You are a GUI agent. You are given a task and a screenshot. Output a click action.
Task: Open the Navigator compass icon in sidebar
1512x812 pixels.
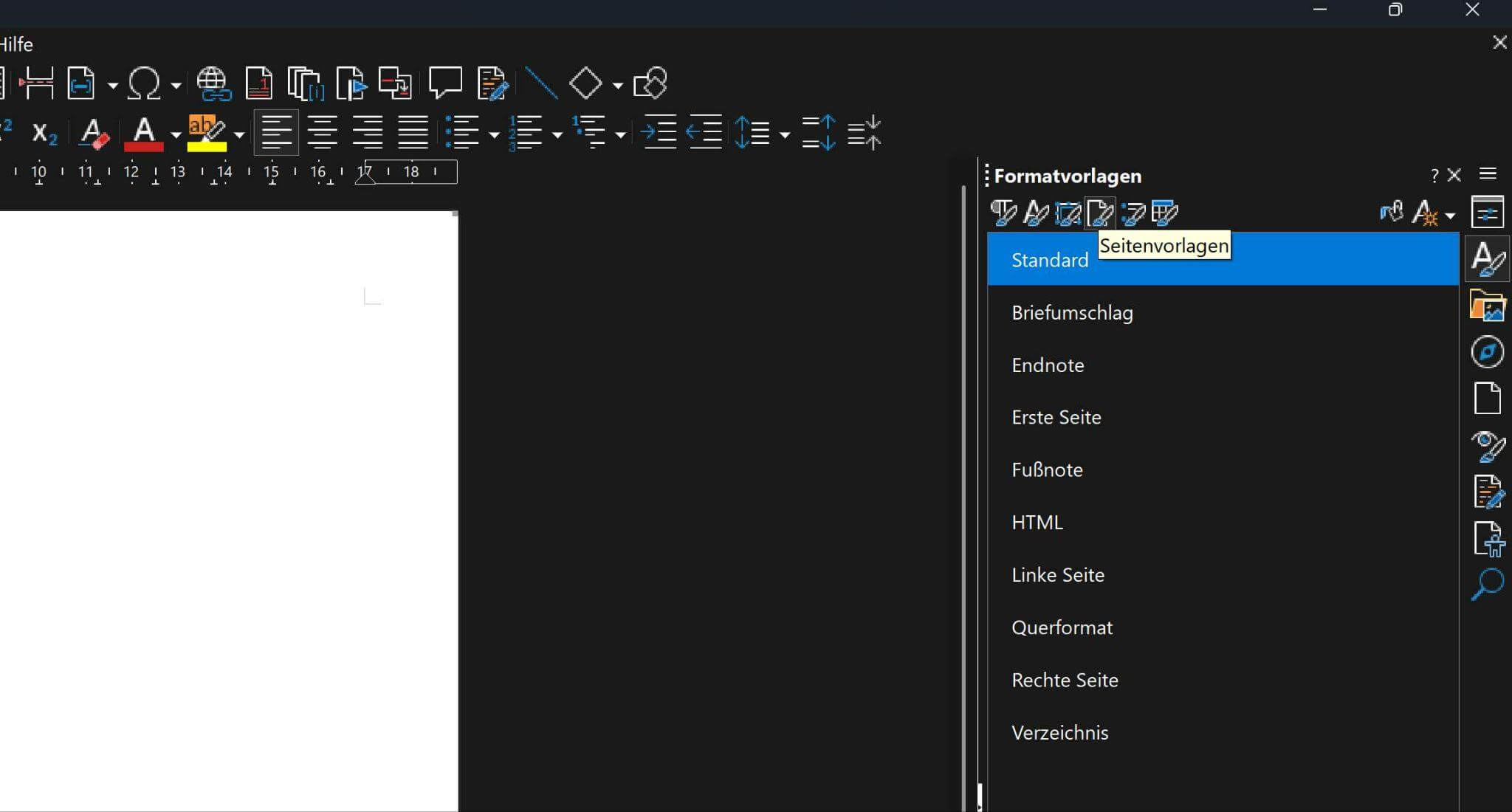(x=1487, y=352)
